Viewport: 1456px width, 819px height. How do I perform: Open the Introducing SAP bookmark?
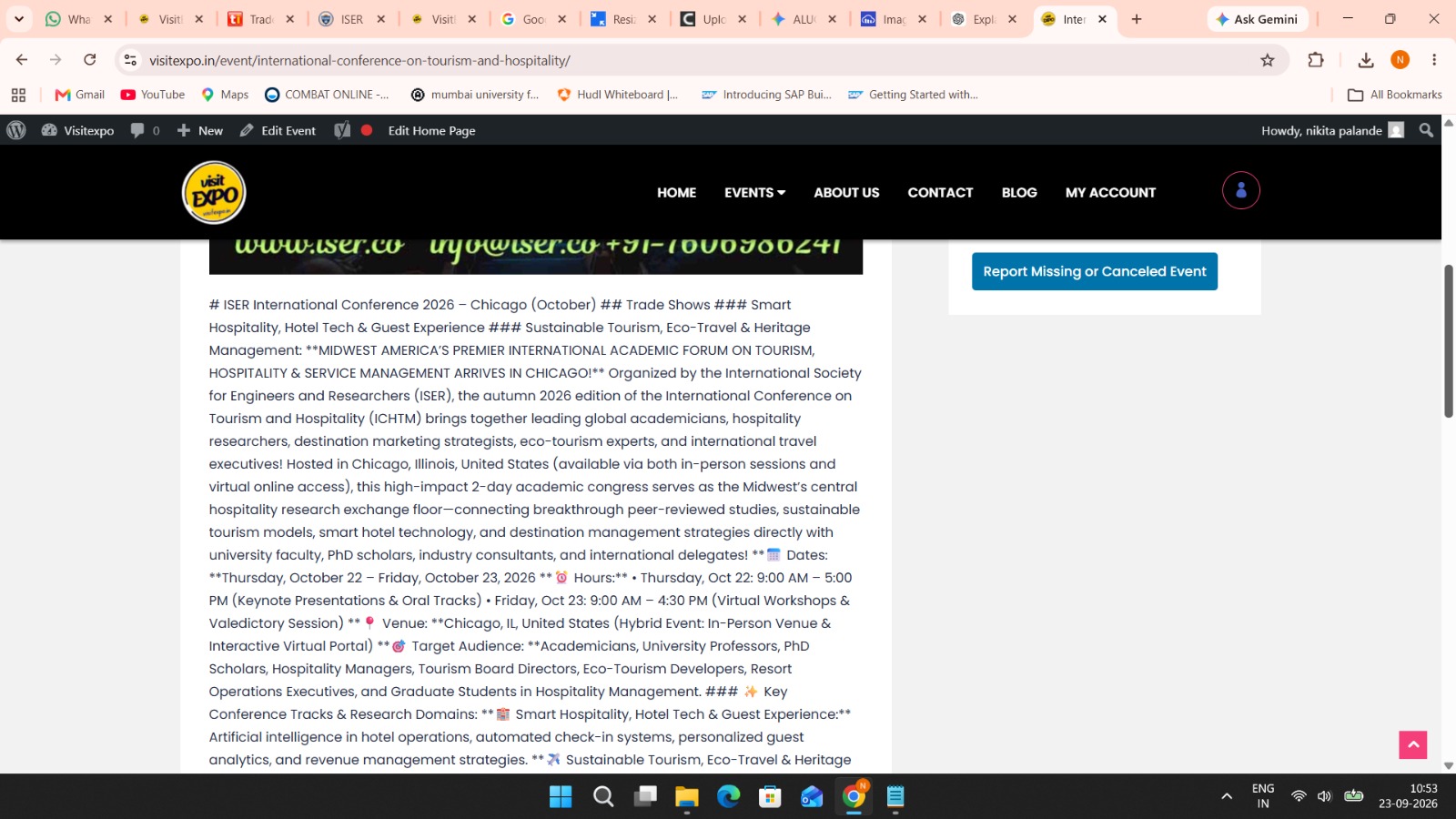click(x=766, y=95)
